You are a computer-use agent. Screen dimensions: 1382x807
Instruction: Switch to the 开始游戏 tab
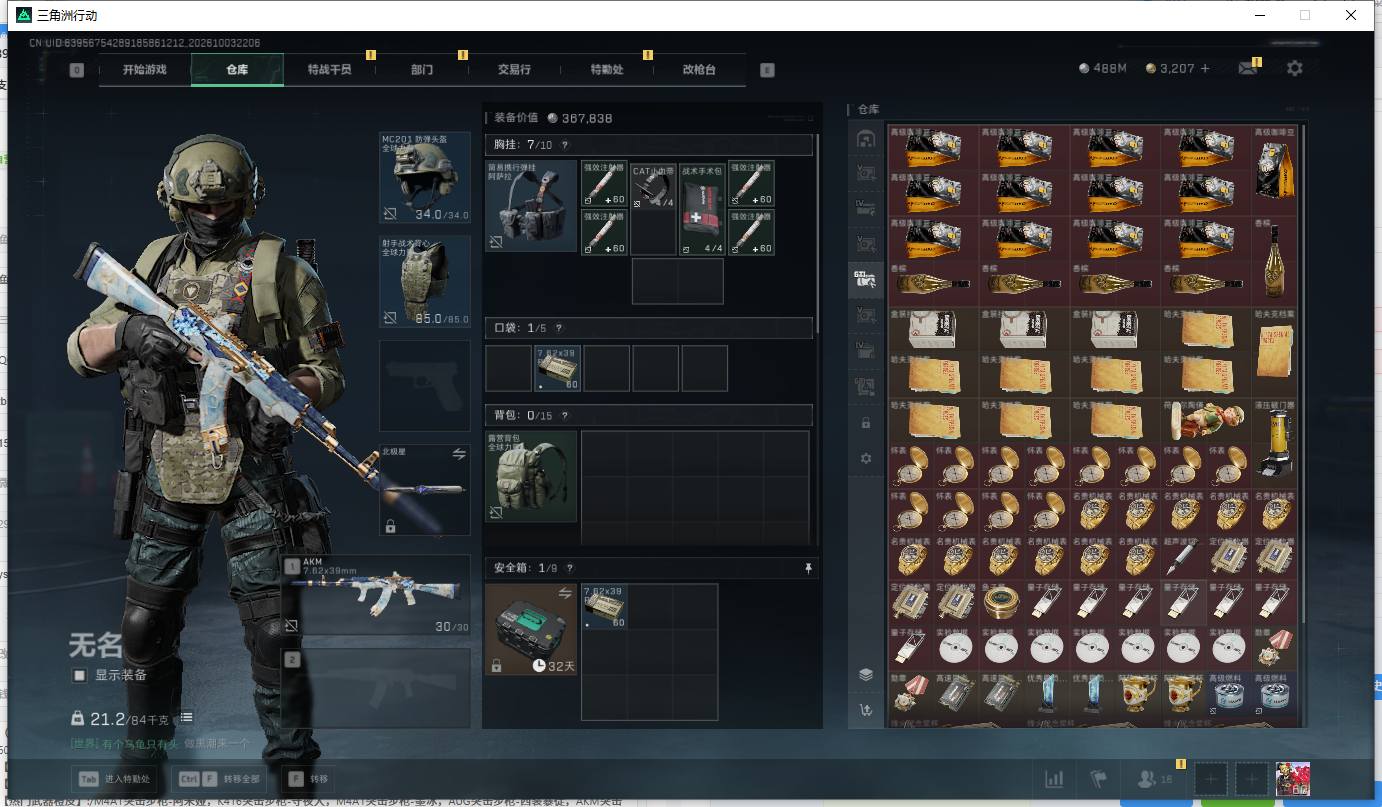[145, 70]
